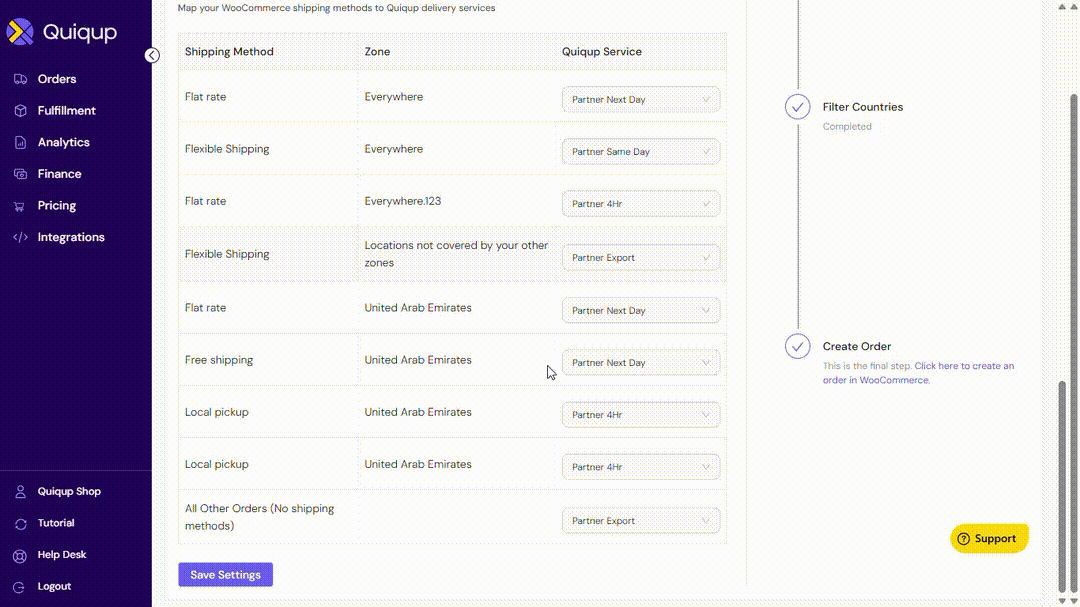1080x607 pixels.
Task: Open service dropdown for Everywhere.123 zone
Action: click(x=641, y=204)
